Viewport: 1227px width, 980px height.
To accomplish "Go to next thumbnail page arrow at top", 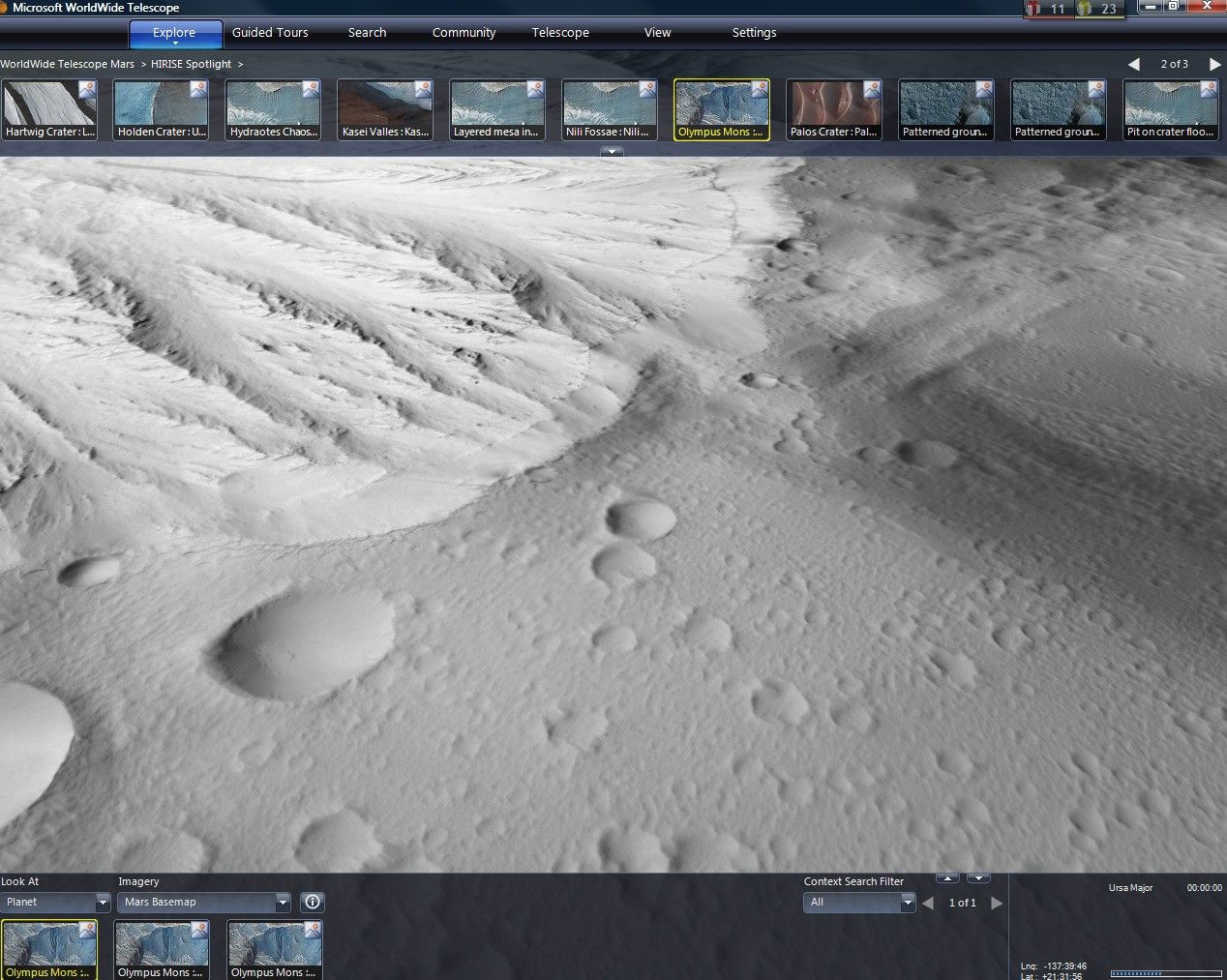I will click(x=1214, y=64).
